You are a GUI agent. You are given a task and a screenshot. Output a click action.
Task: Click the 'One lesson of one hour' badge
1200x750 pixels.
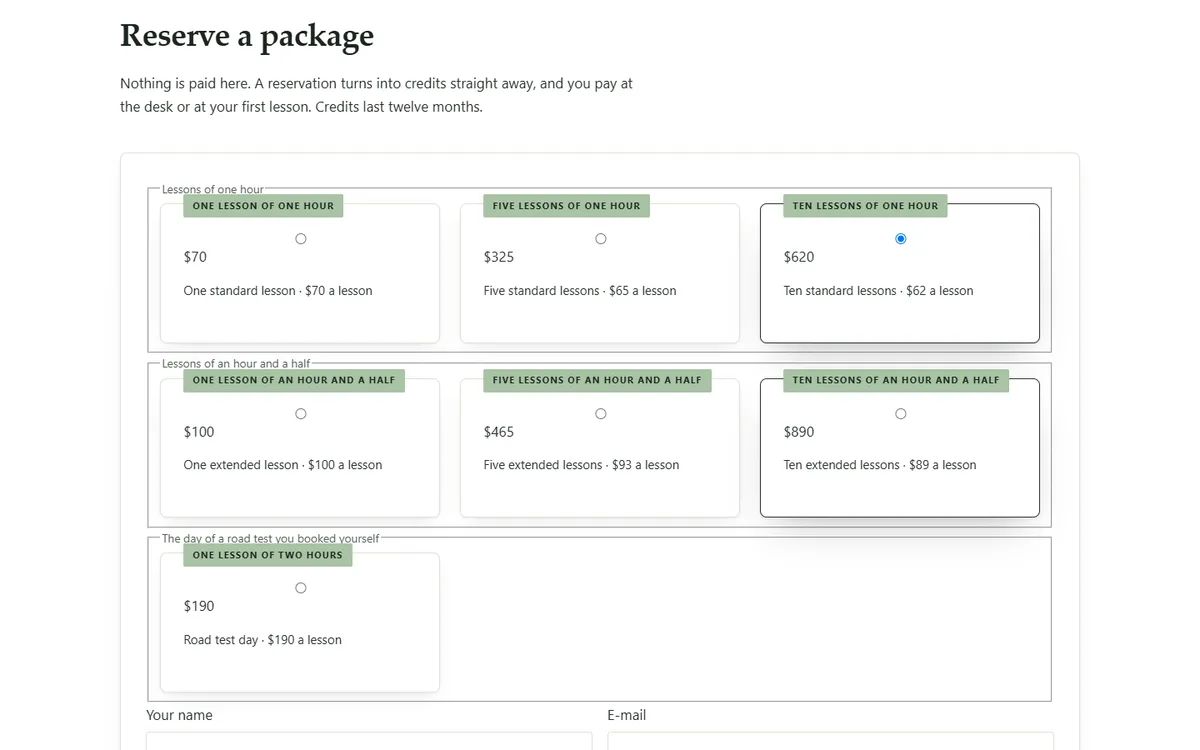point(263,206)
